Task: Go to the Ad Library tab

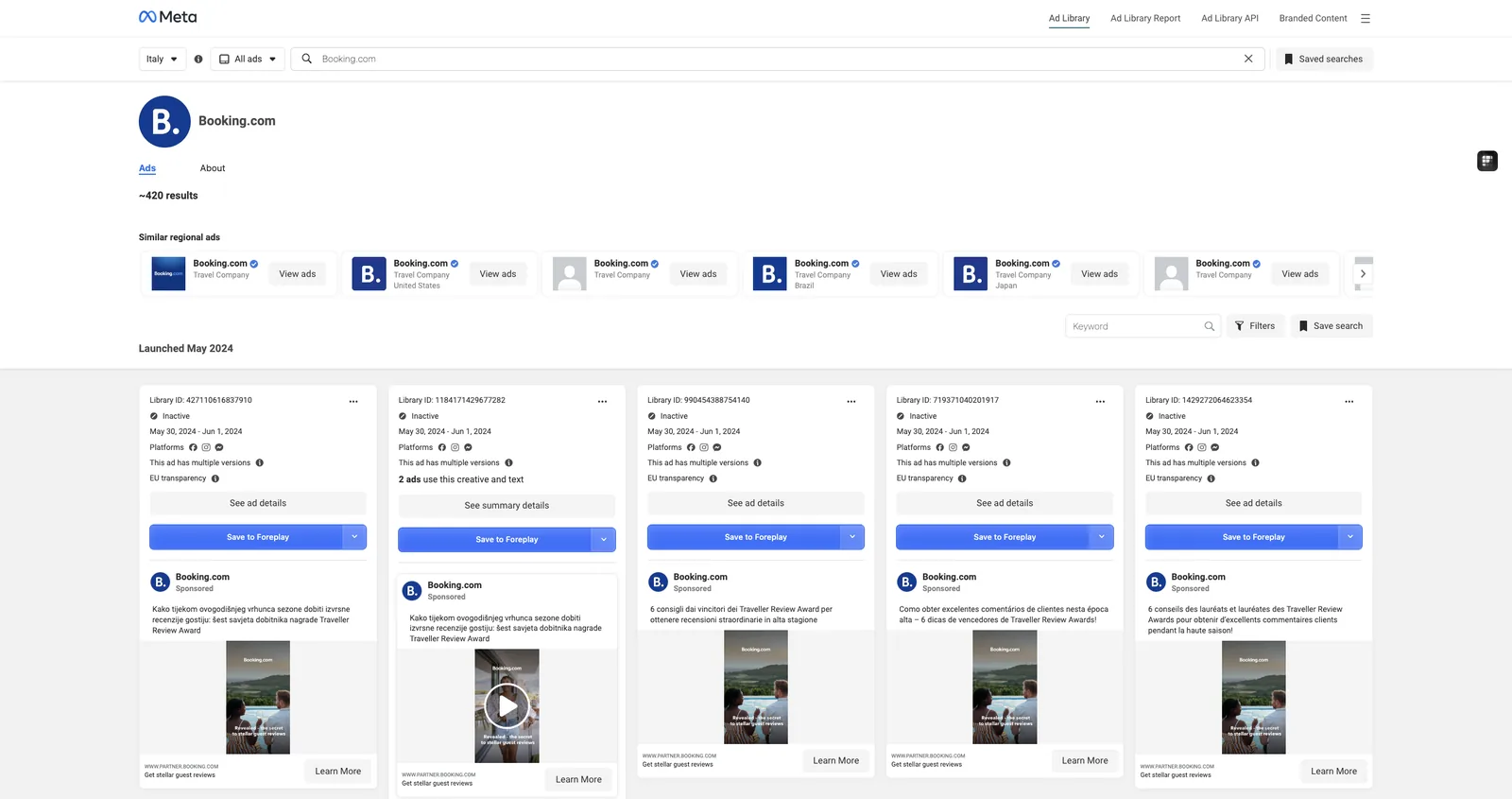Action: [1069, 18]
